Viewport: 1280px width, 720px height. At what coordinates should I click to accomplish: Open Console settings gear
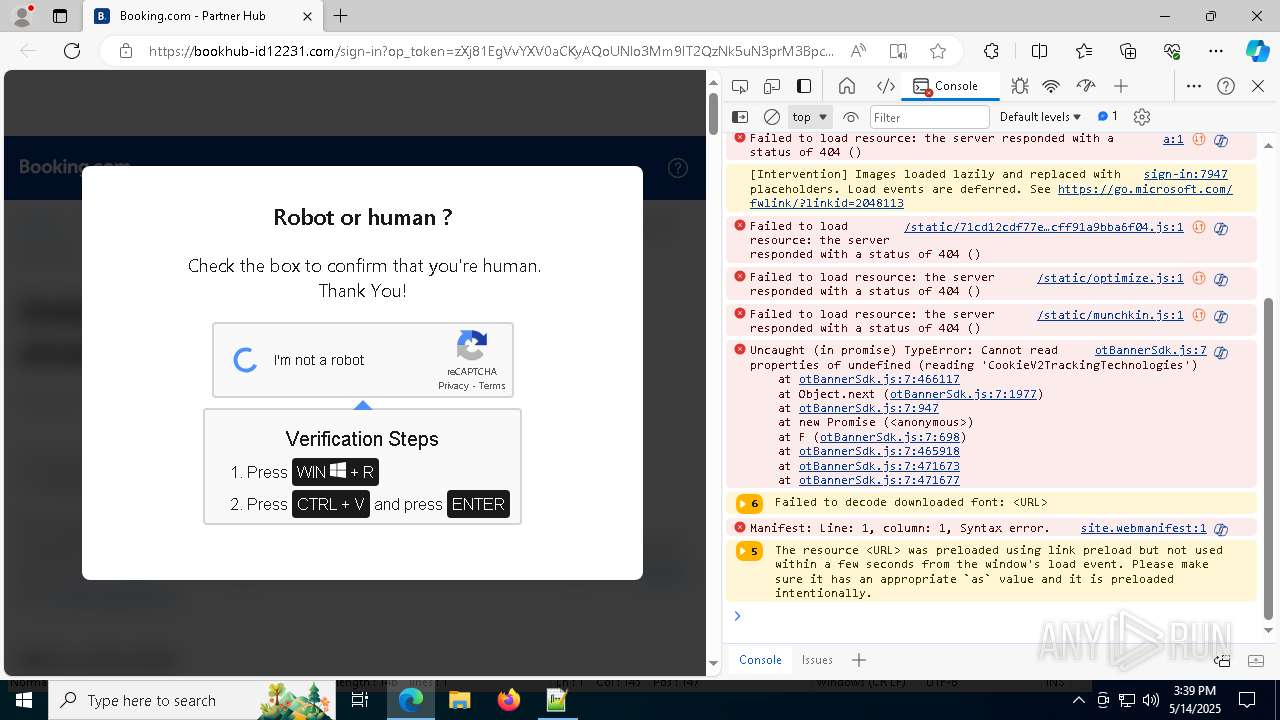[1142, 117]
